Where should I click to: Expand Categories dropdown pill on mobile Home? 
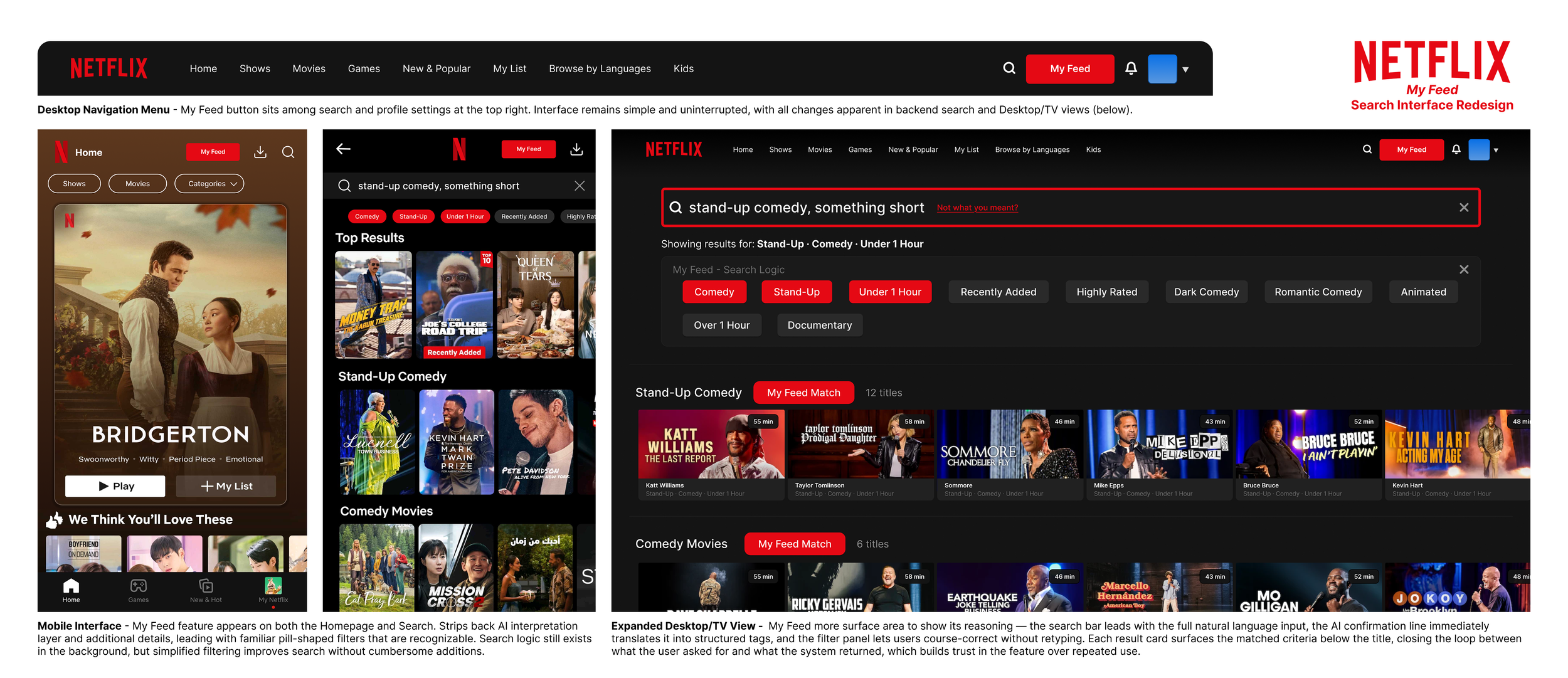click(209, 184)
